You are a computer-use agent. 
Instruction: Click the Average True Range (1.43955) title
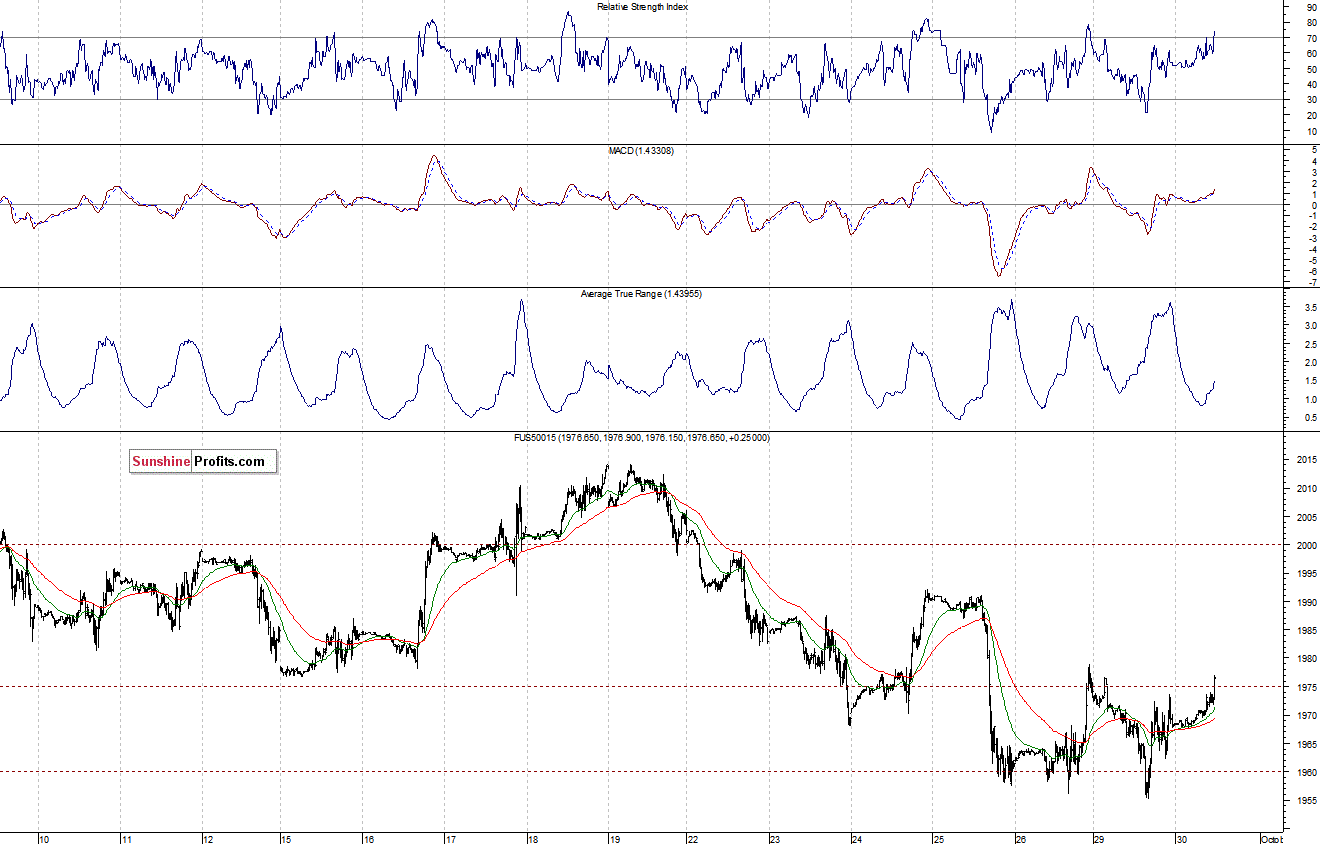642,294
